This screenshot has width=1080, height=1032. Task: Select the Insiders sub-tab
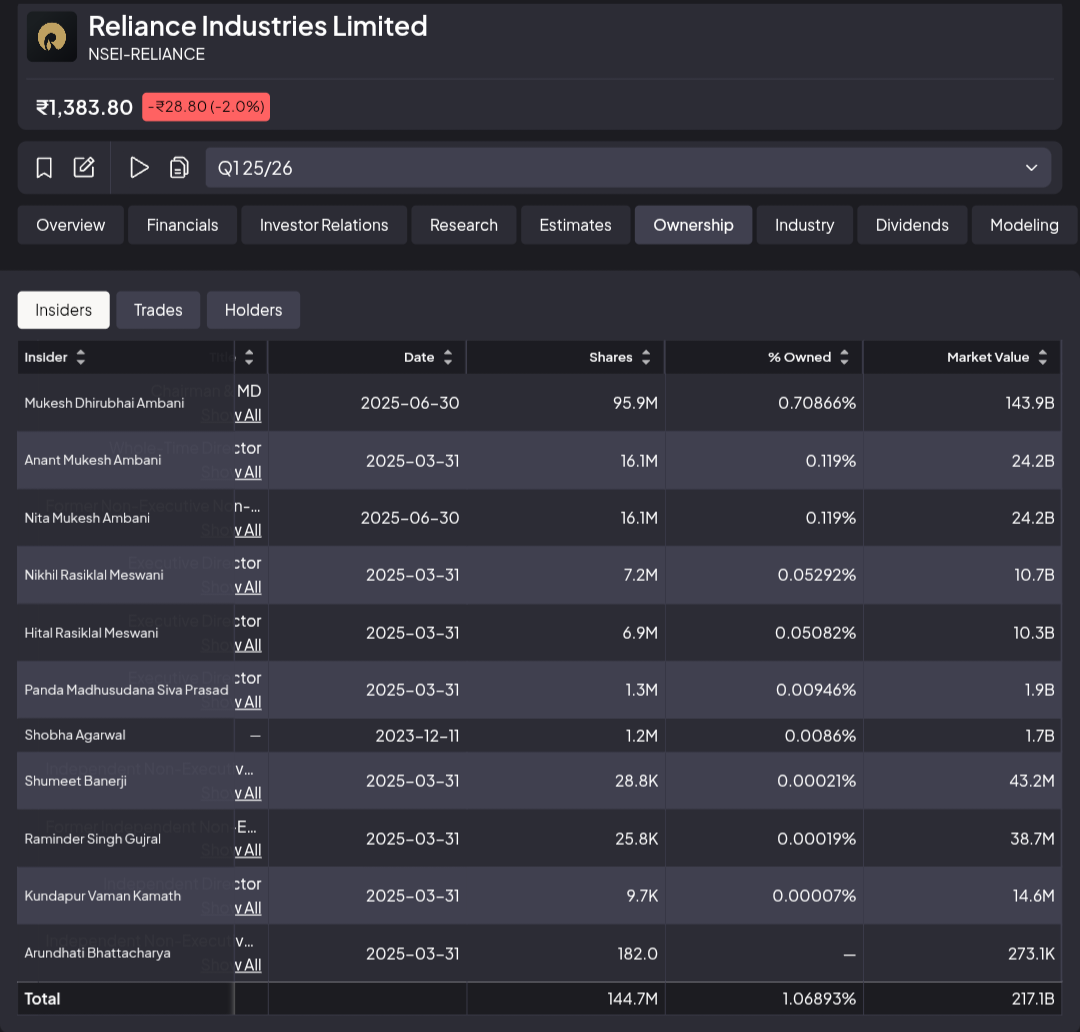click(x=63, y=310)
